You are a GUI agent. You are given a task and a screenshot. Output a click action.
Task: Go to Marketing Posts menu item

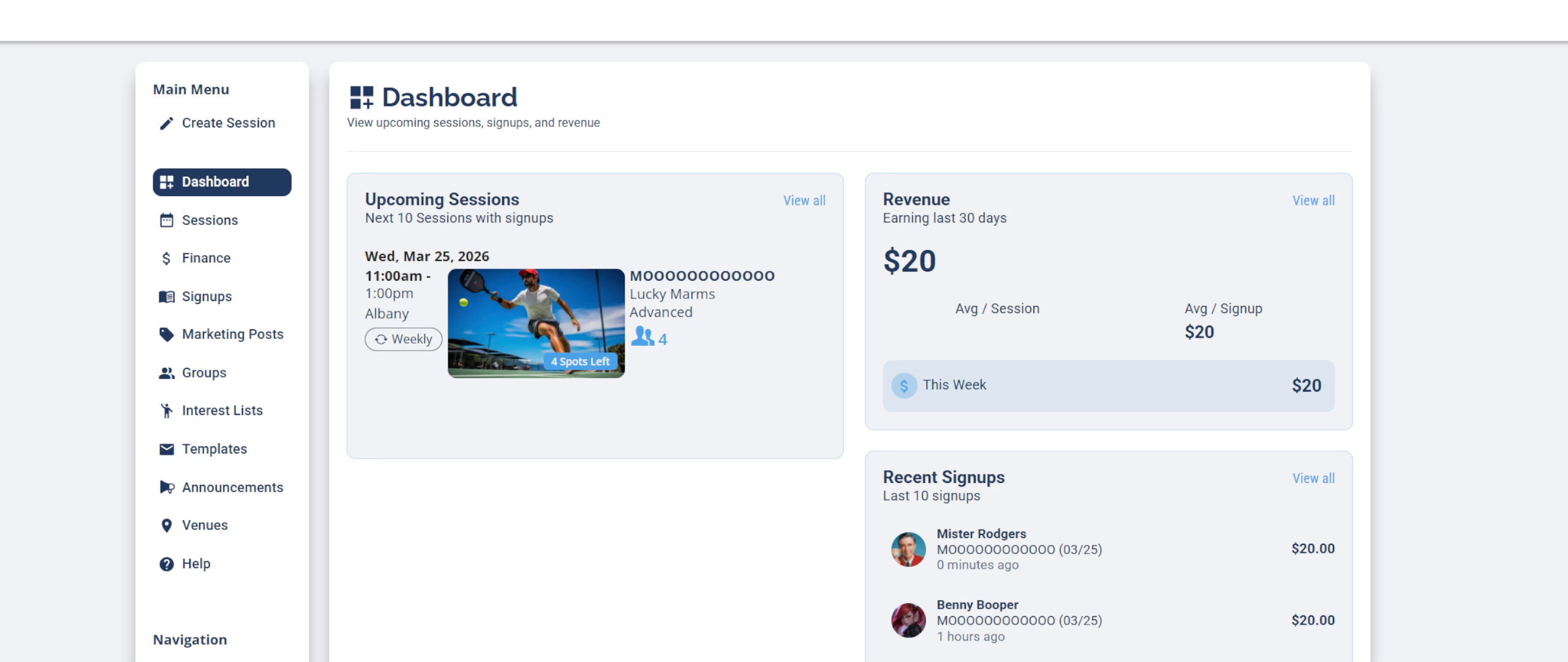pyautogui.click(x=222, y=335)
